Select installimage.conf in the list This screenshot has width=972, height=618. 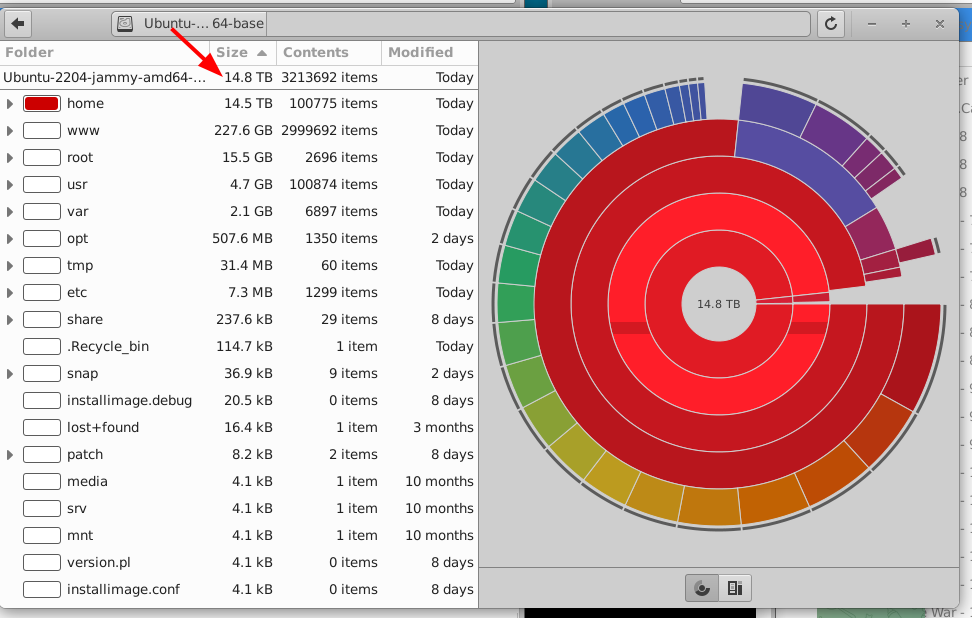[123, 590]
